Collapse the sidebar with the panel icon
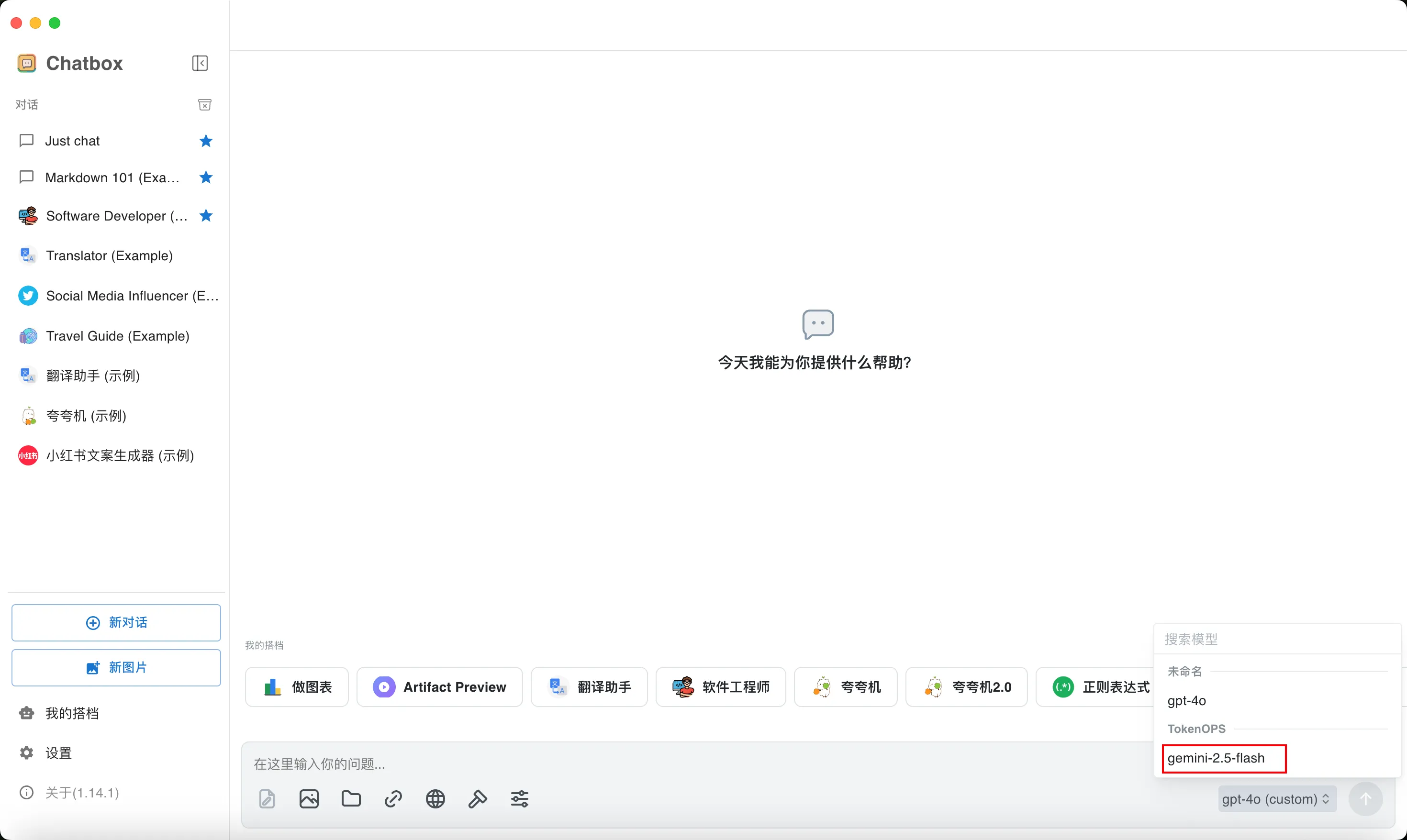 point(200,63)
